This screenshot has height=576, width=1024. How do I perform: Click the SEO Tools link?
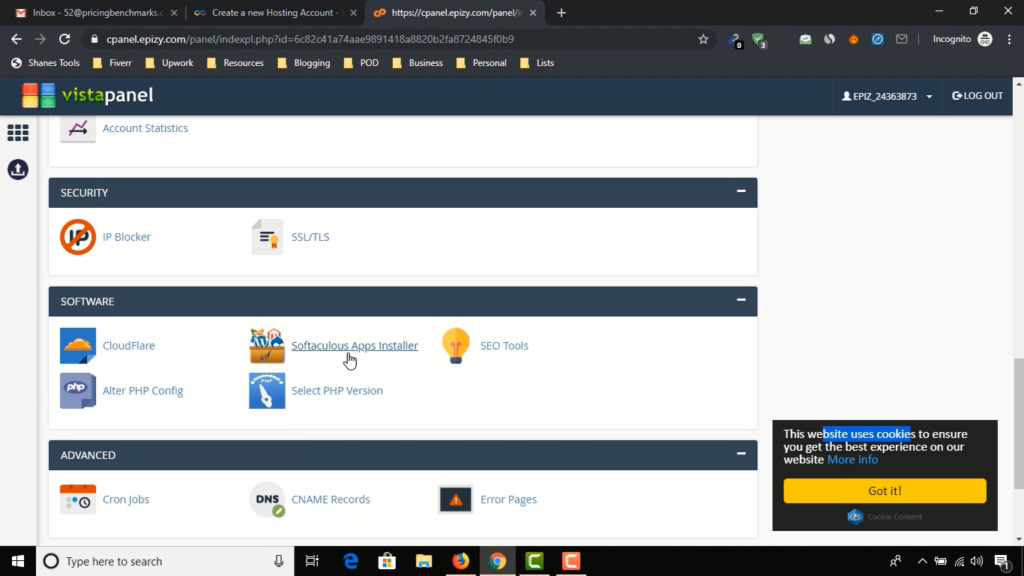coord(504,345)
